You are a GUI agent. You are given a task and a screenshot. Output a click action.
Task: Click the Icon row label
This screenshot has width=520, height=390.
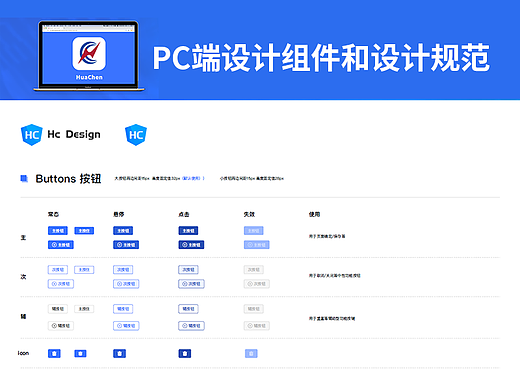click(x=23, y=353)
